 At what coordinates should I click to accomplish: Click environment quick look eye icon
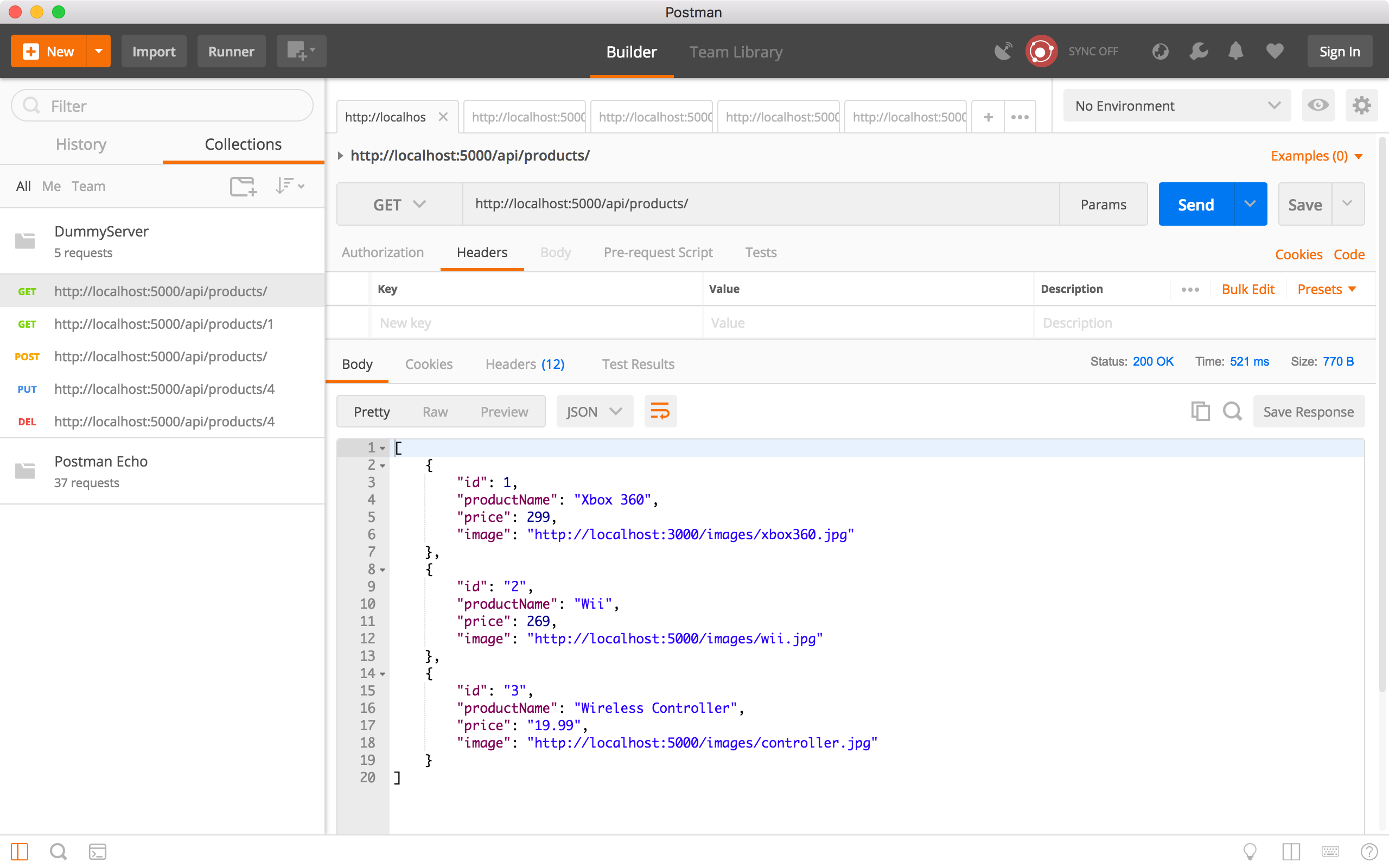point(1318,106)
